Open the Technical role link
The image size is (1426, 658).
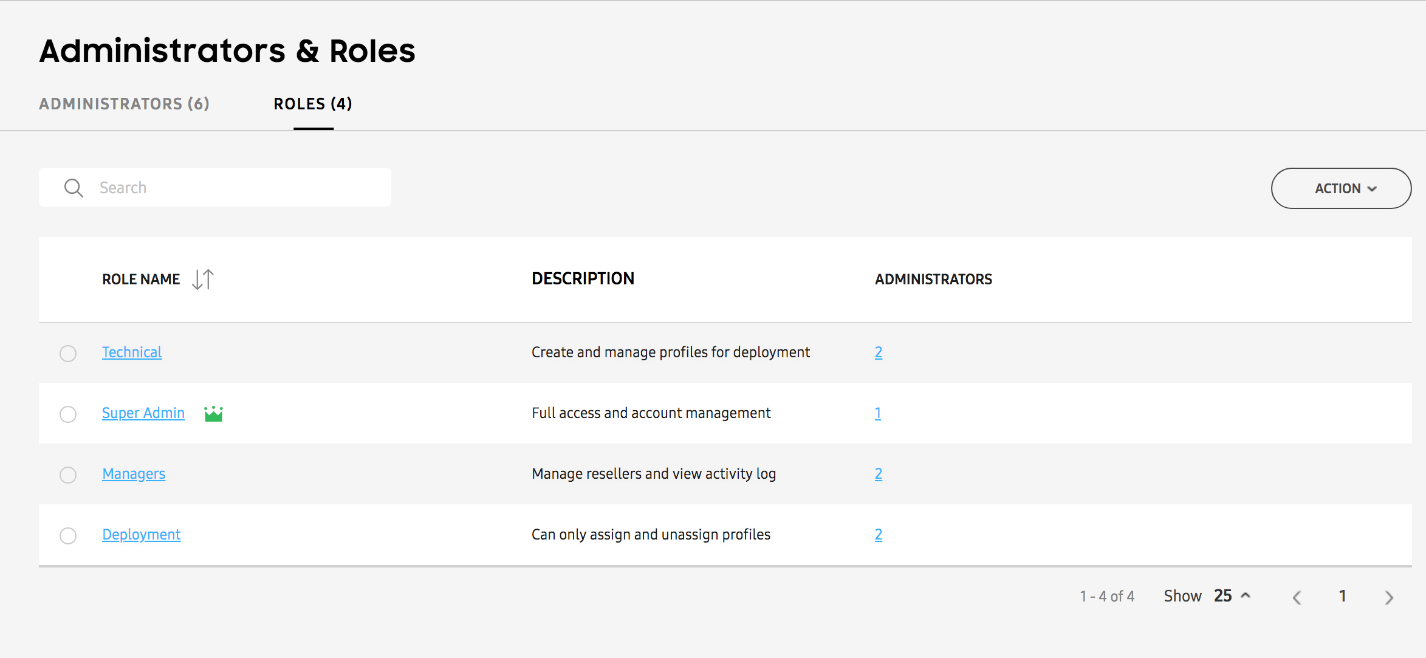tap(132, 352)
